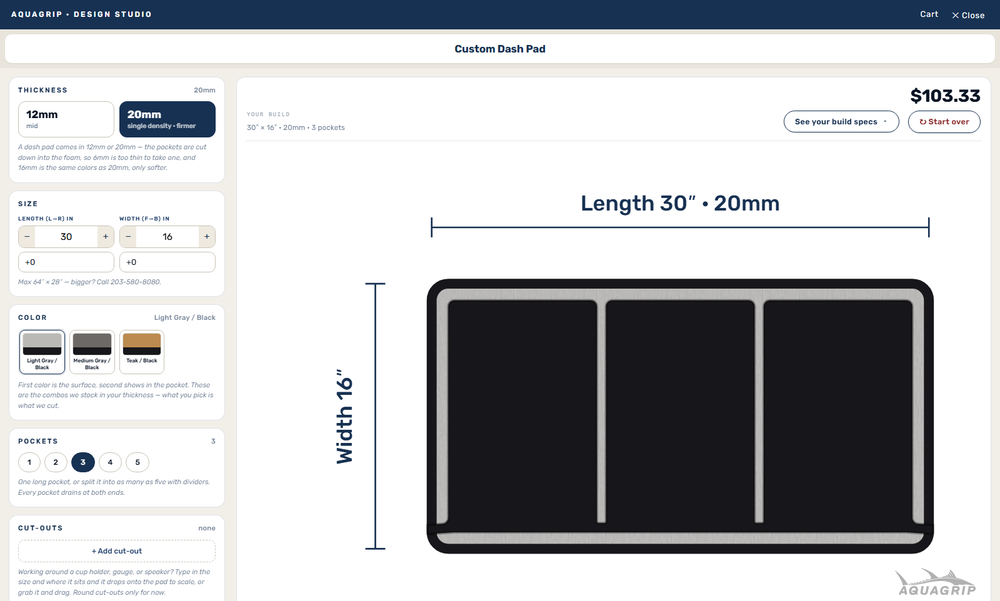Screen dimensions: 1000x601
Task: Set pockets to 2
Action: click(x=55, y=462)
